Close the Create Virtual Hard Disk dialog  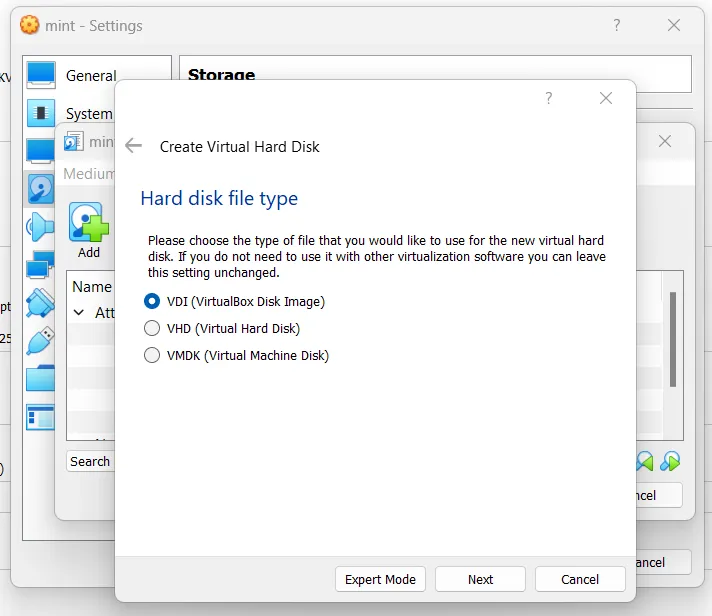pyautogui.click(x=606, y=98)
